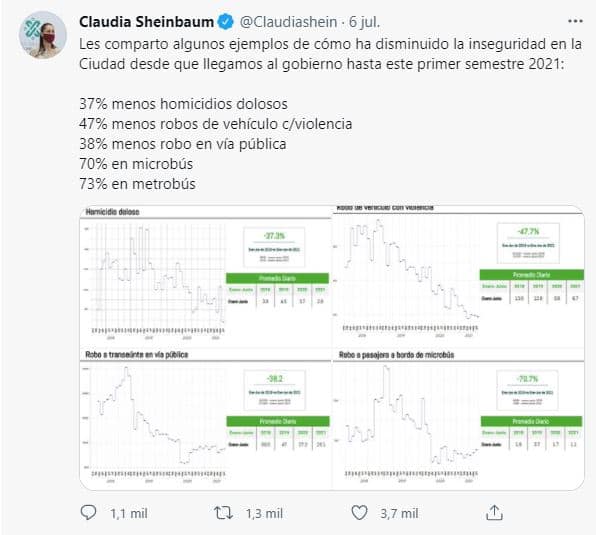Click the blue verified badge

click(x=225, y=22)
